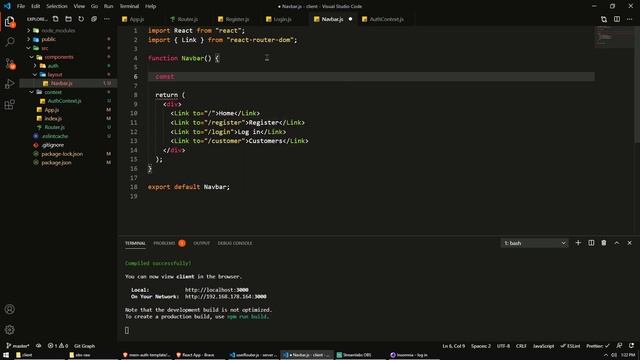640x360 pixels.
Task: Collapse the src folder
Action: click(x=29, y=48)
